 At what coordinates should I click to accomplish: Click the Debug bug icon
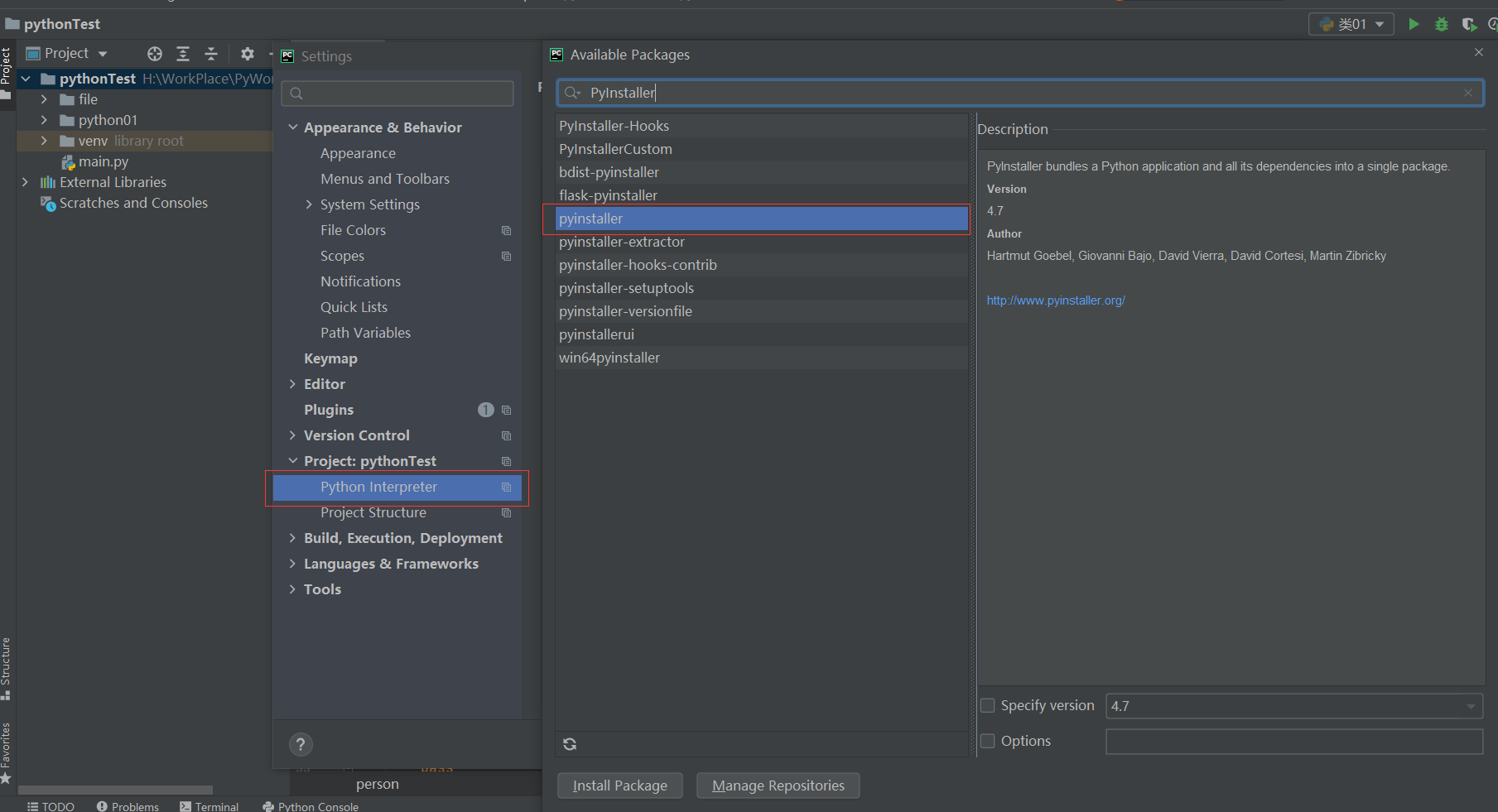pos(1442,24)
